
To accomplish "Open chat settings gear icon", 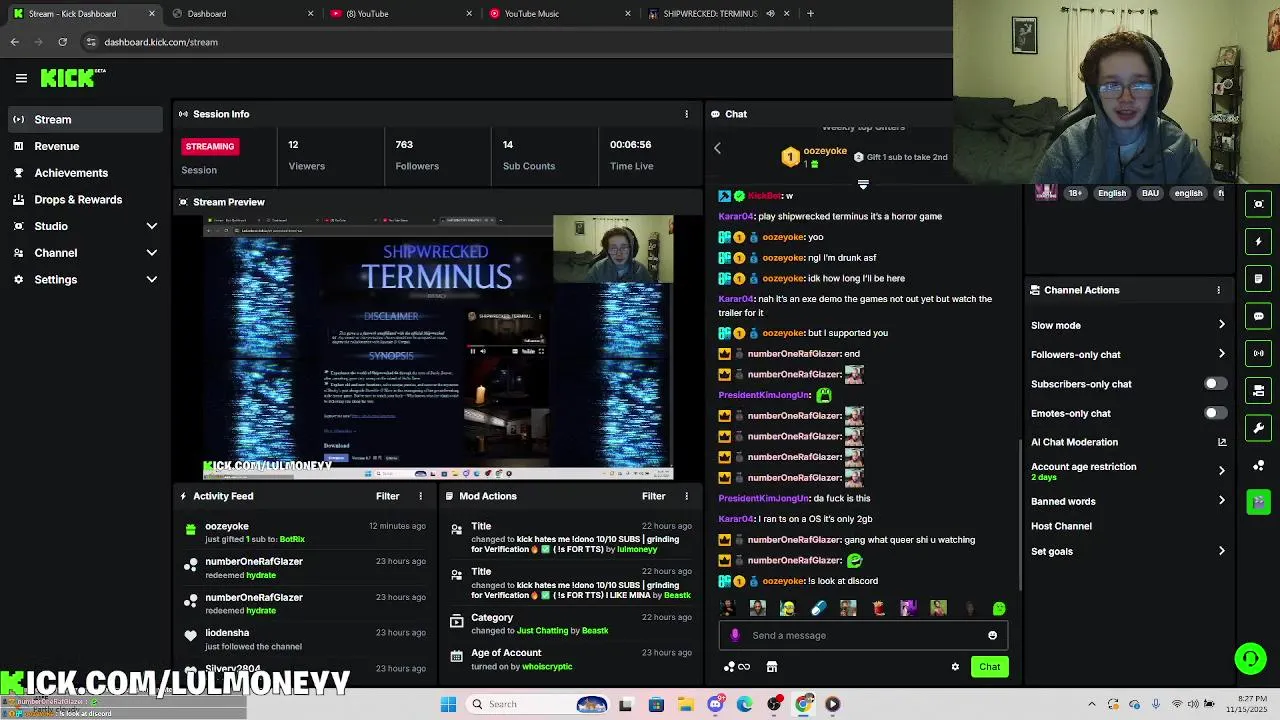I will pyautogui.click(x=955, y=667).
